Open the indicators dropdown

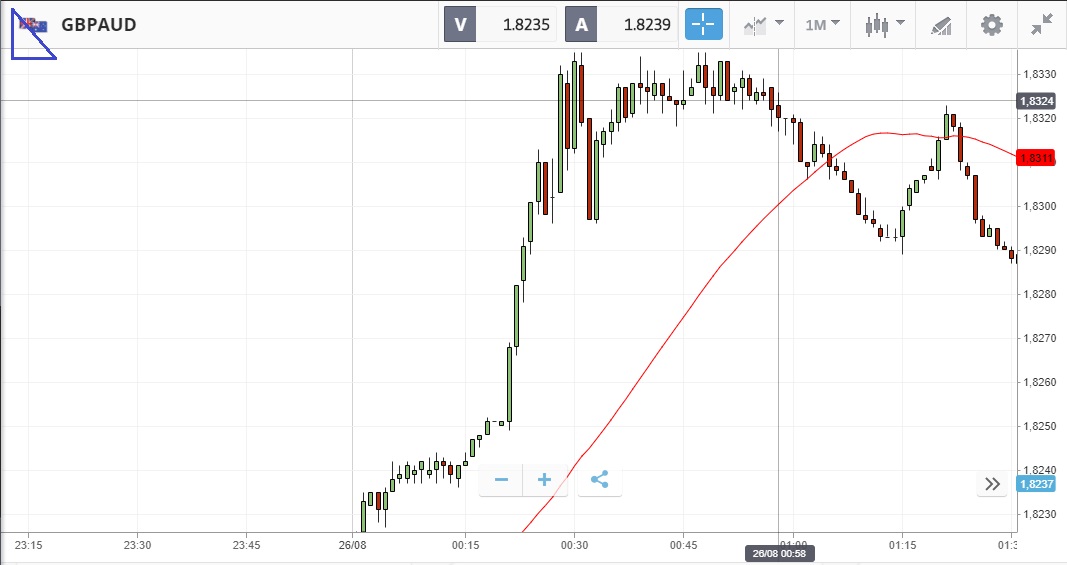pos(764,25)
